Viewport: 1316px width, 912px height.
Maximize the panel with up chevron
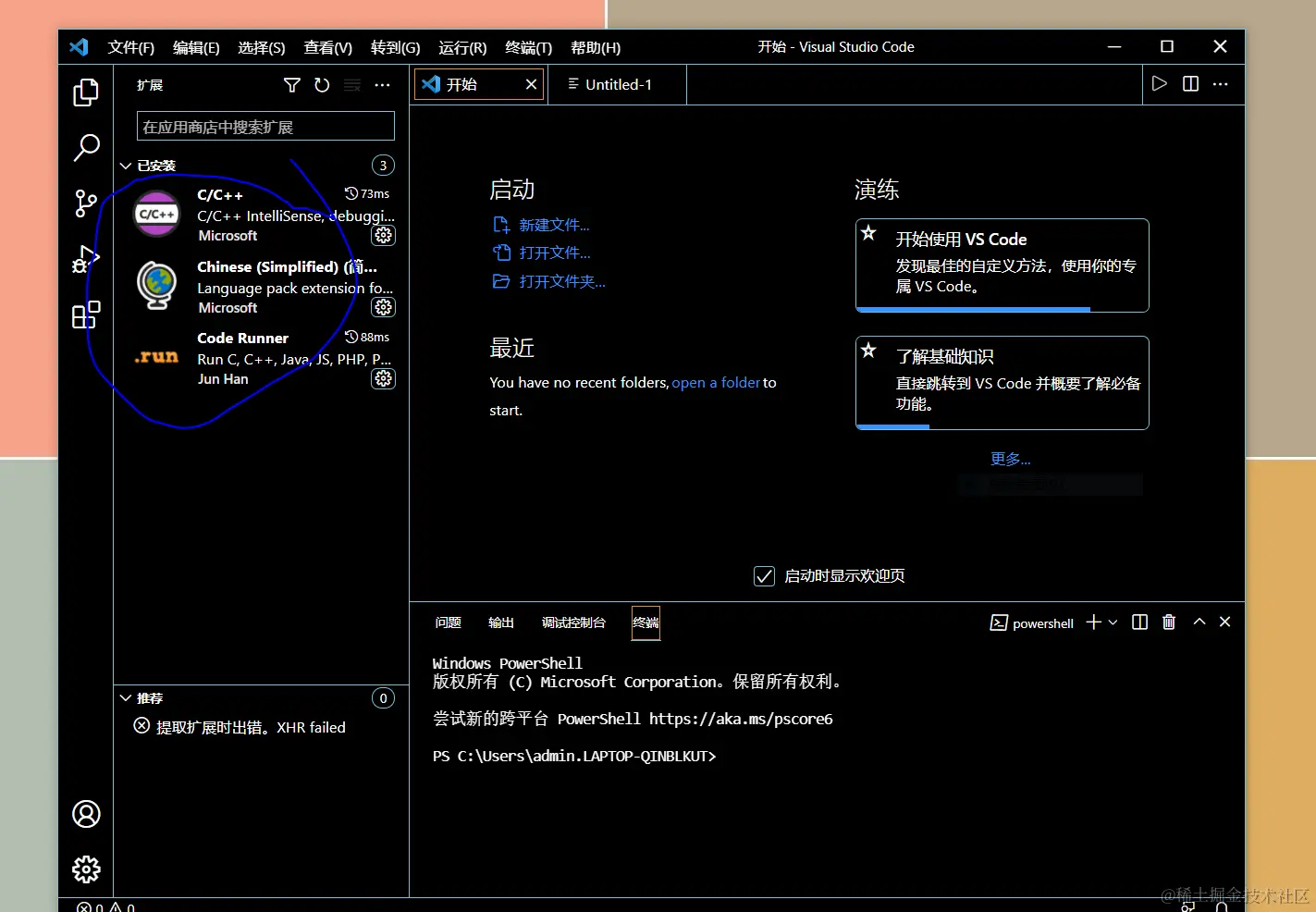pos(1199,622)
